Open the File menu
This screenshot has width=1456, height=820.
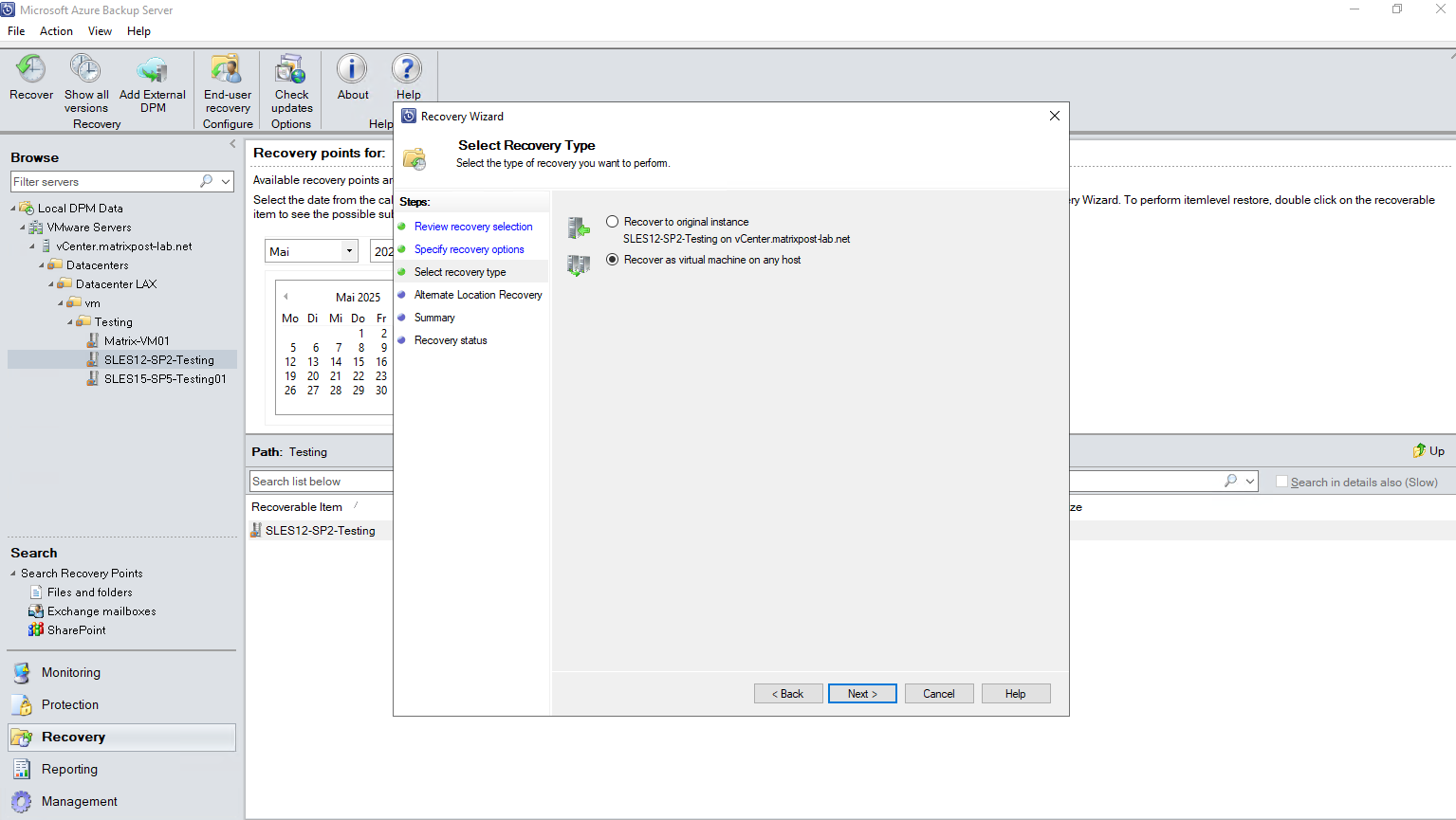tap(16, 31)
